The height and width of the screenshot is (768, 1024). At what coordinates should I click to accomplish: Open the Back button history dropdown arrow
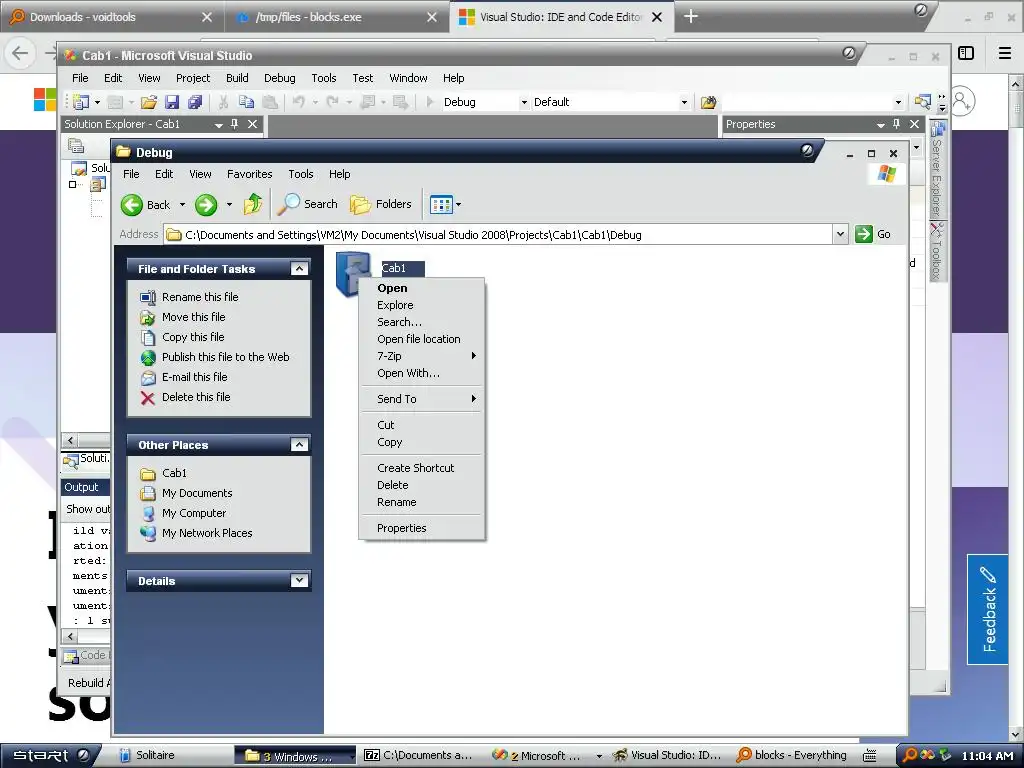(x=182, y=205)
